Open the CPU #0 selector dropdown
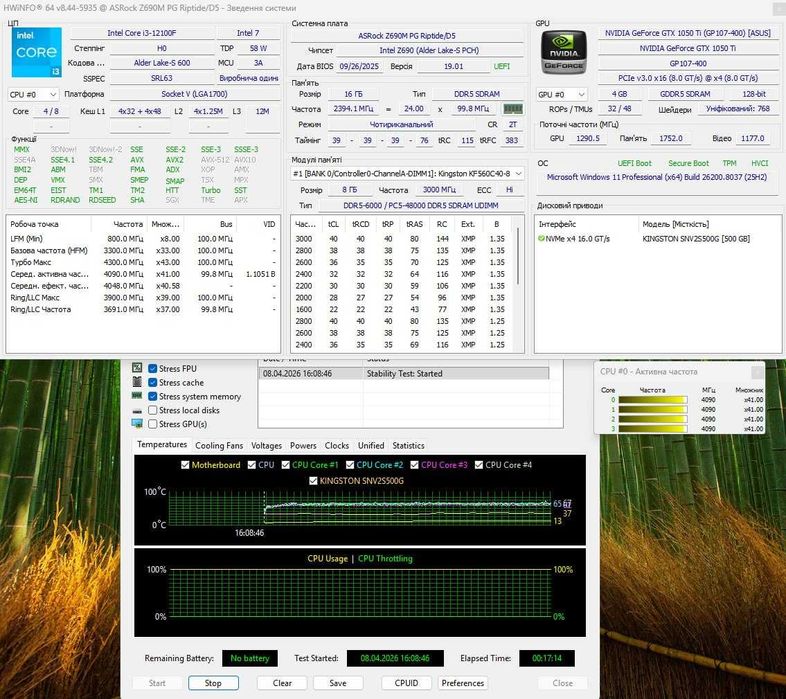Screen dimensions: 786x699 tap(33, 94)
